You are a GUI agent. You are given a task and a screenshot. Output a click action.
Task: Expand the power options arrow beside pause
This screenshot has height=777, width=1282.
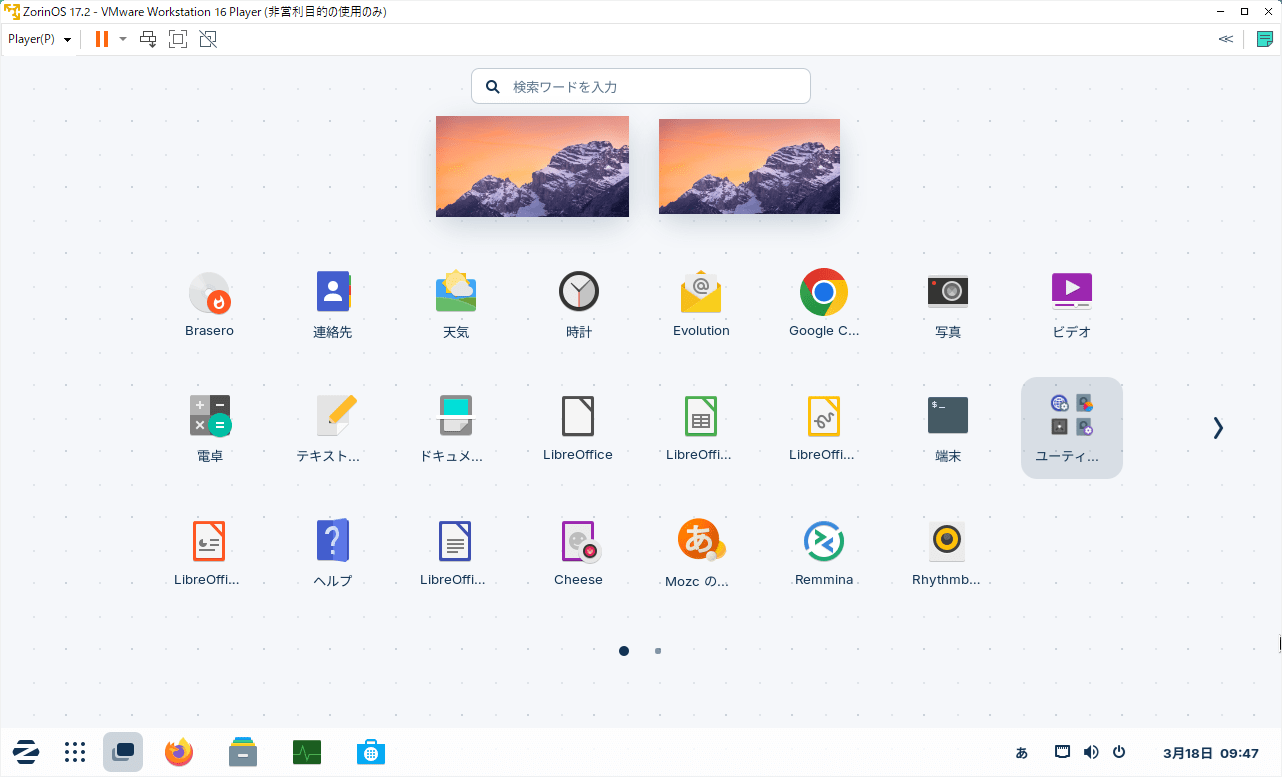coord(123,39)
